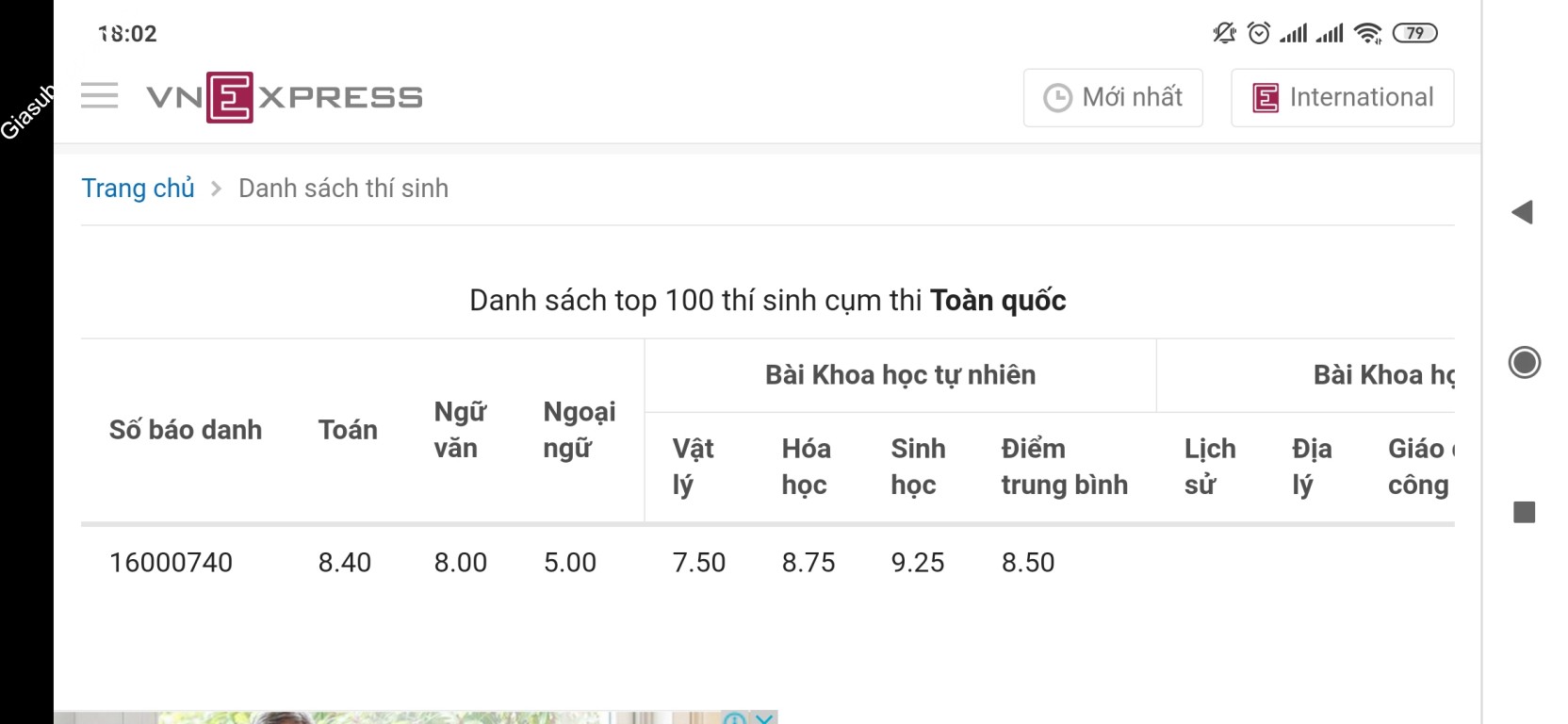
Task: Tap the Android back triangle
Action: [x=1522, y=212]
